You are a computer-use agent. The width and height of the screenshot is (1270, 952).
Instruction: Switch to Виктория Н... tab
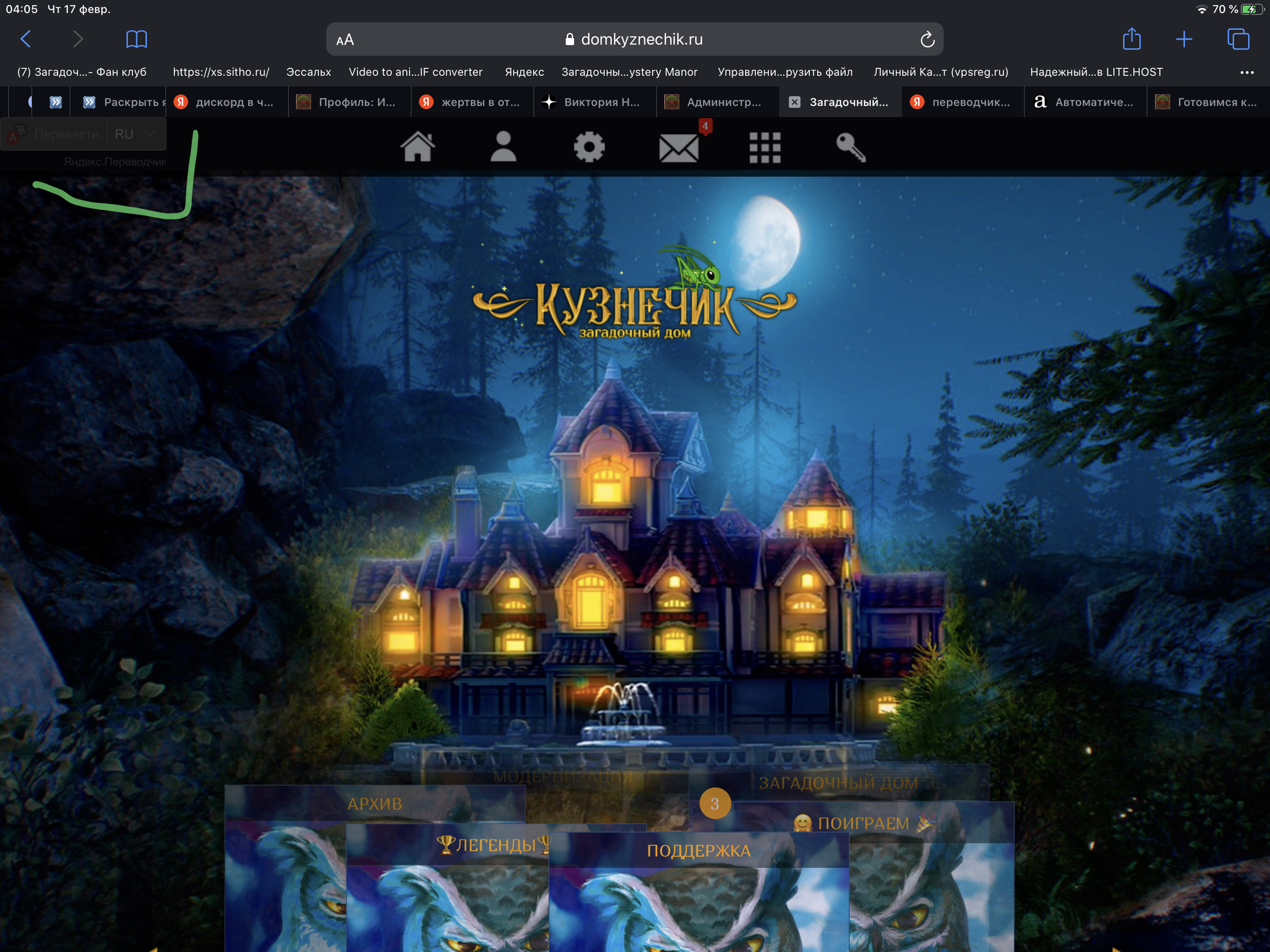click(x=595, y=102)
